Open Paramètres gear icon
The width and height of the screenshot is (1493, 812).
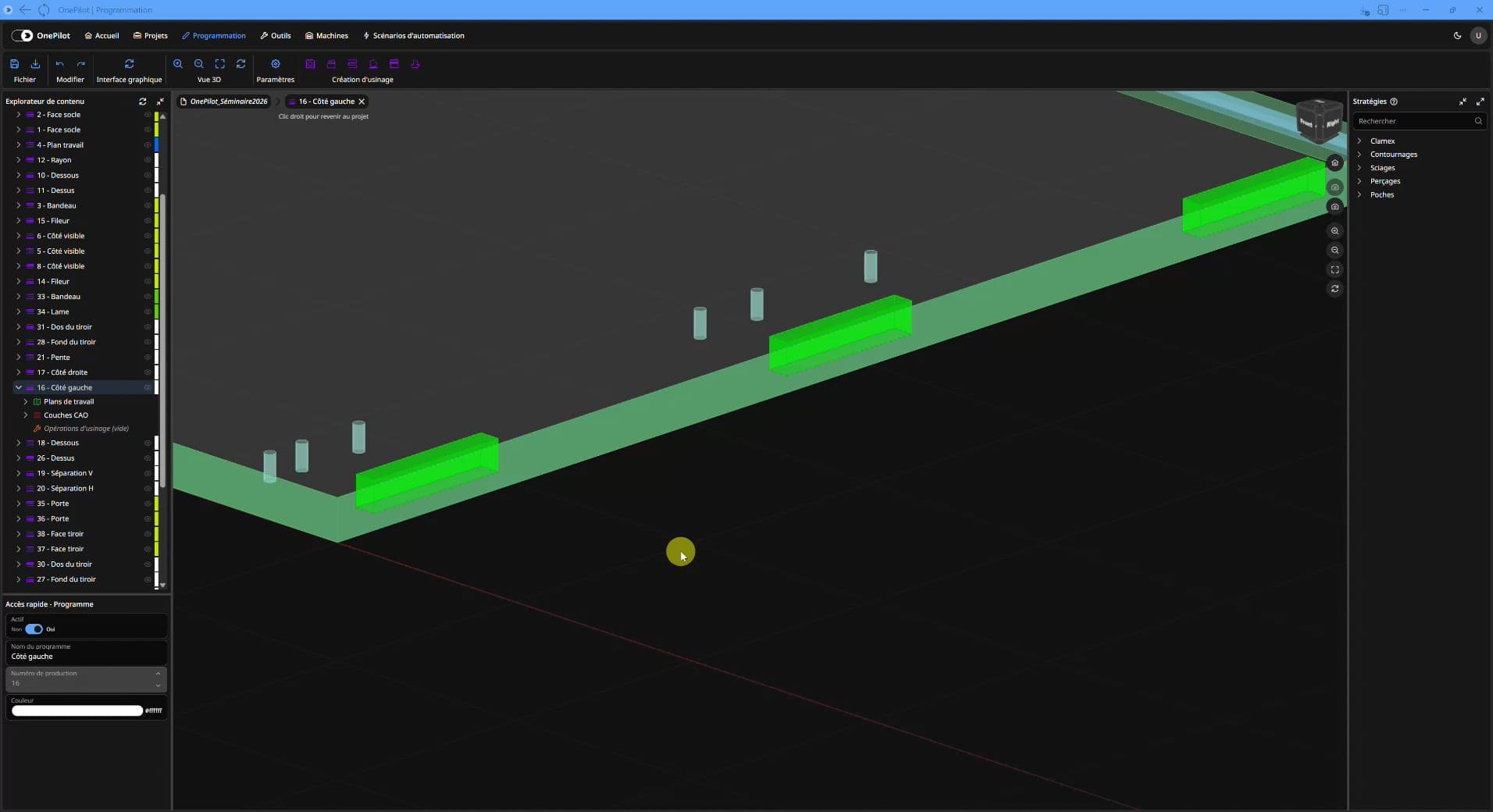[276, 64]
